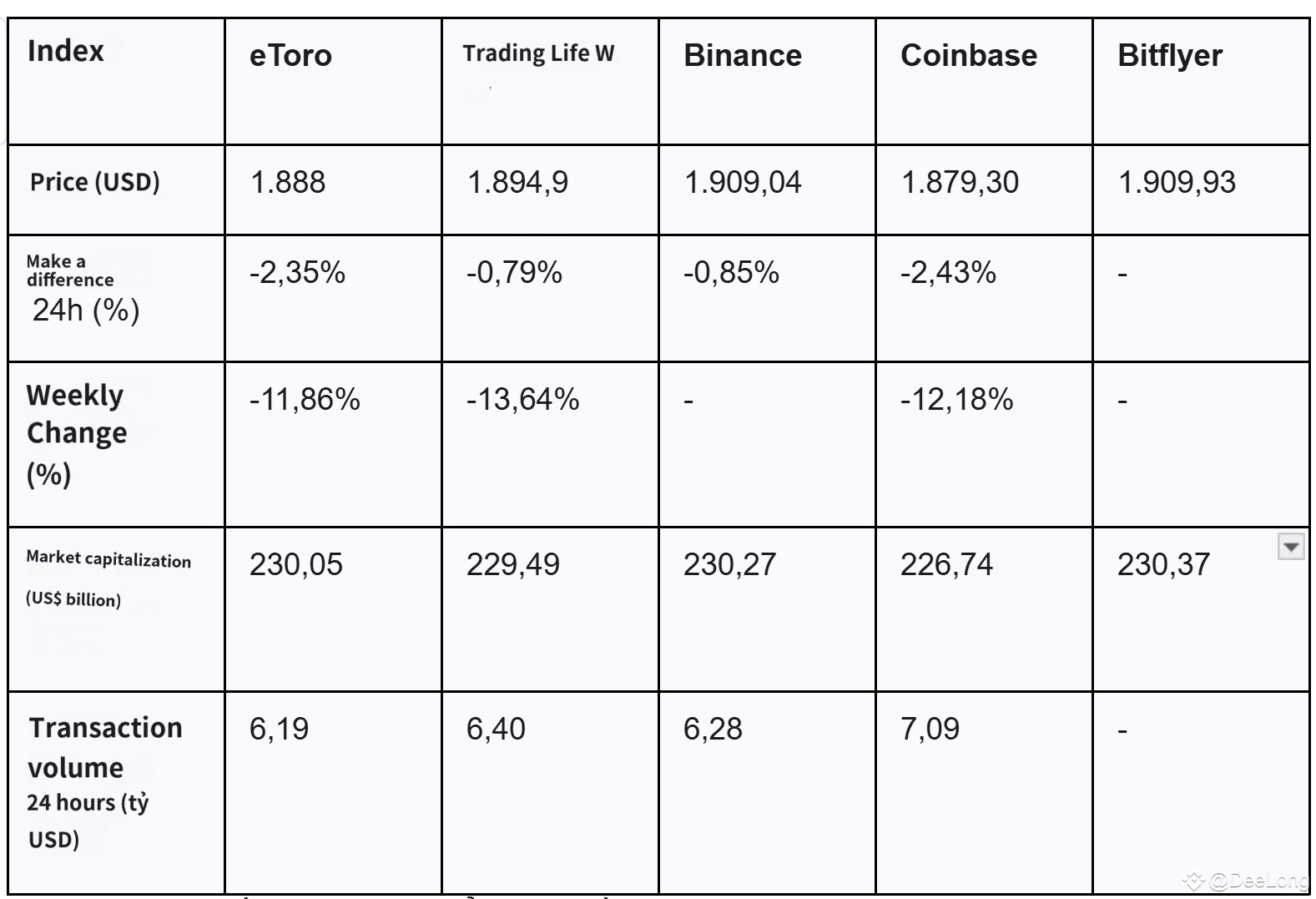Click eToro price value 1.888
This screenshot has width=1316, height=899.
(x=287, y=182)
